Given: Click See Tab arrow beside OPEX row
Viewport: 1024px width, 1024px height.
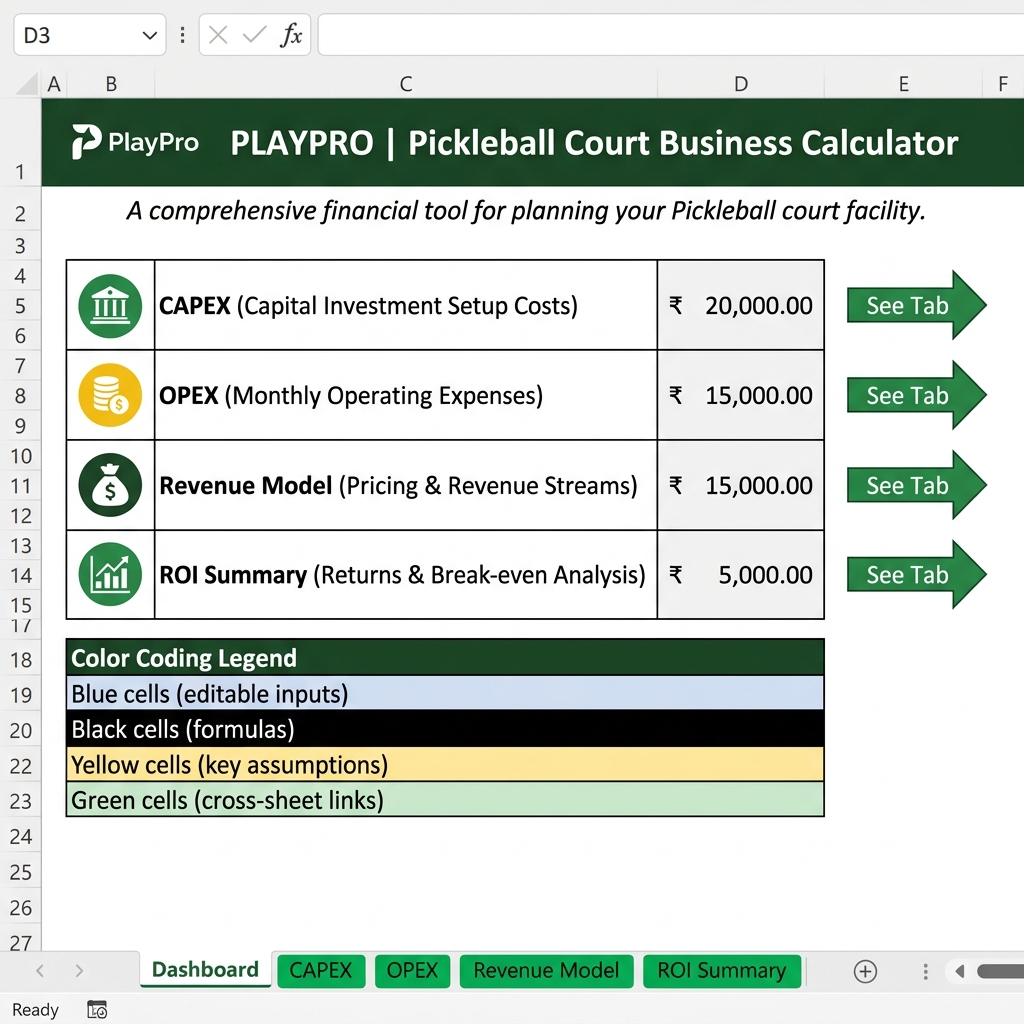Looking at the screenshot, I should (x=916, y=395).
